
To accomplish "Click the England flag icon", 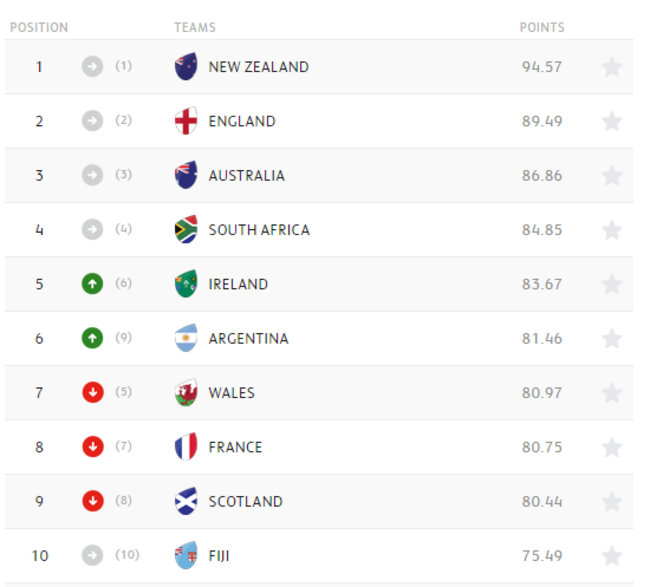I will (x=186, y=121).
